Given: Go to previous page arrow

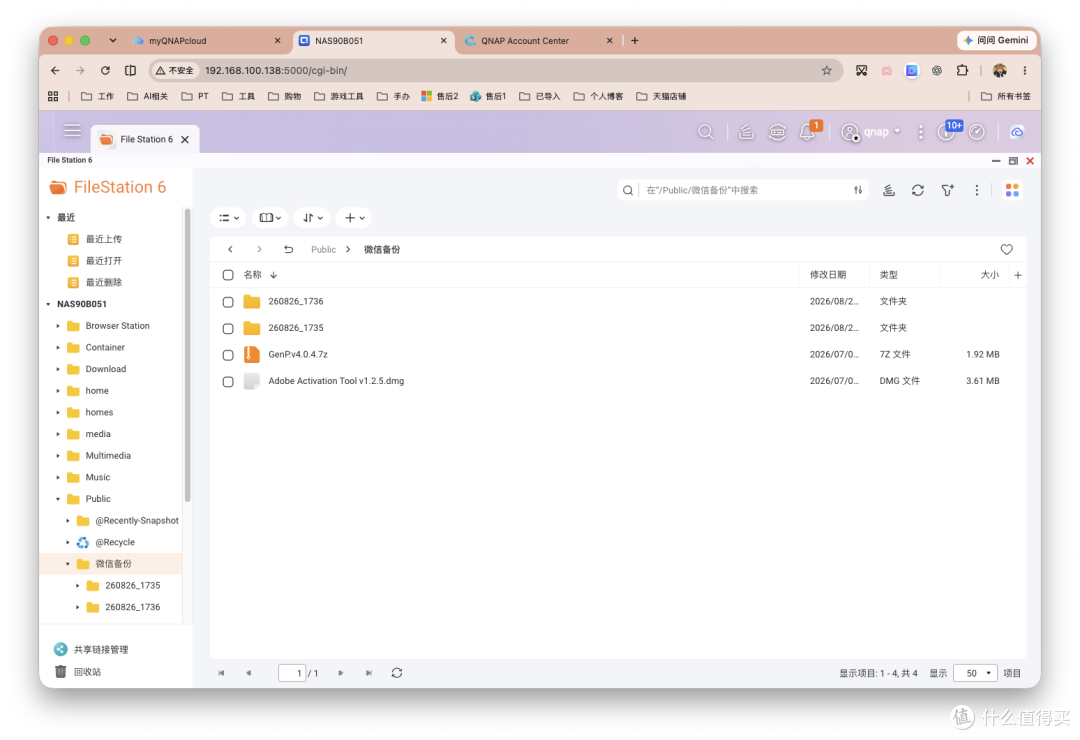Looking at the screenshot, I should (249, 673).
